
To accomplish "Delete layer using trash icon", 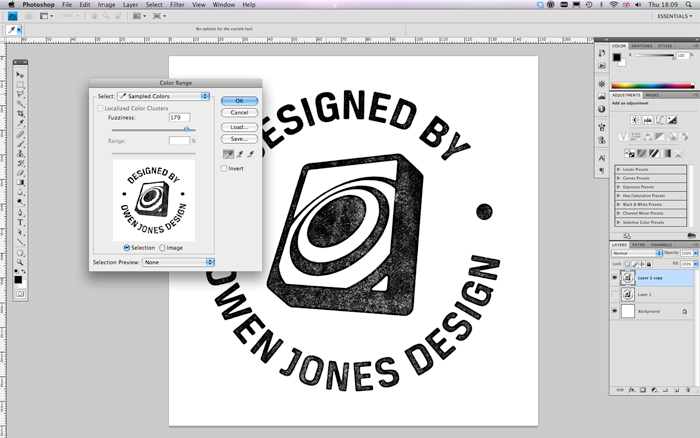I will (x=688, y=390).
